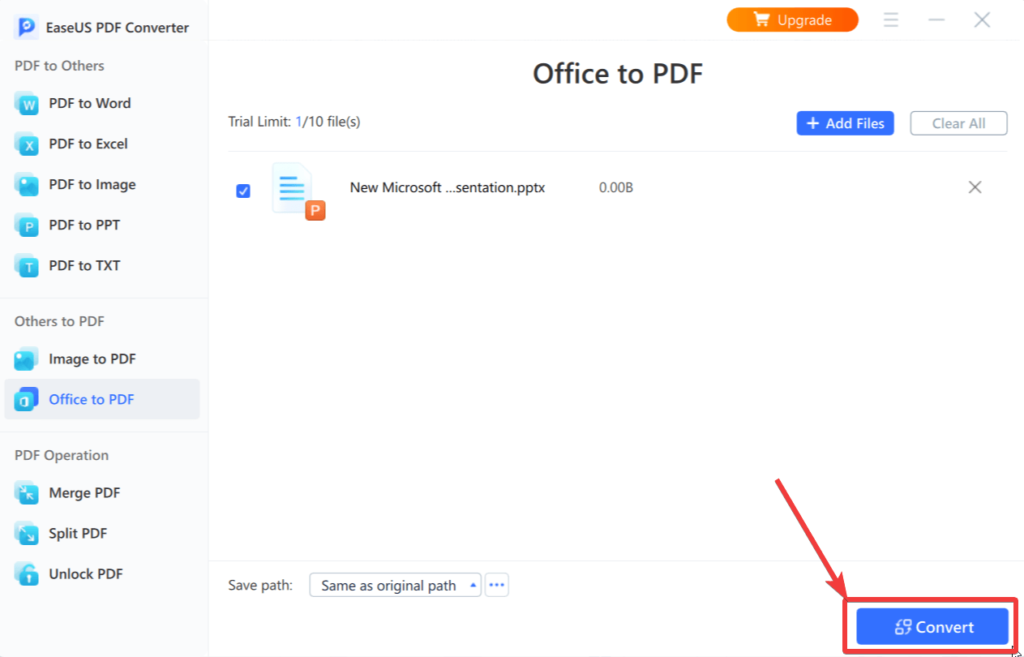Select Image to PDF menu label
This screenshot has height=657, width=1024.
tap(92, 359)
